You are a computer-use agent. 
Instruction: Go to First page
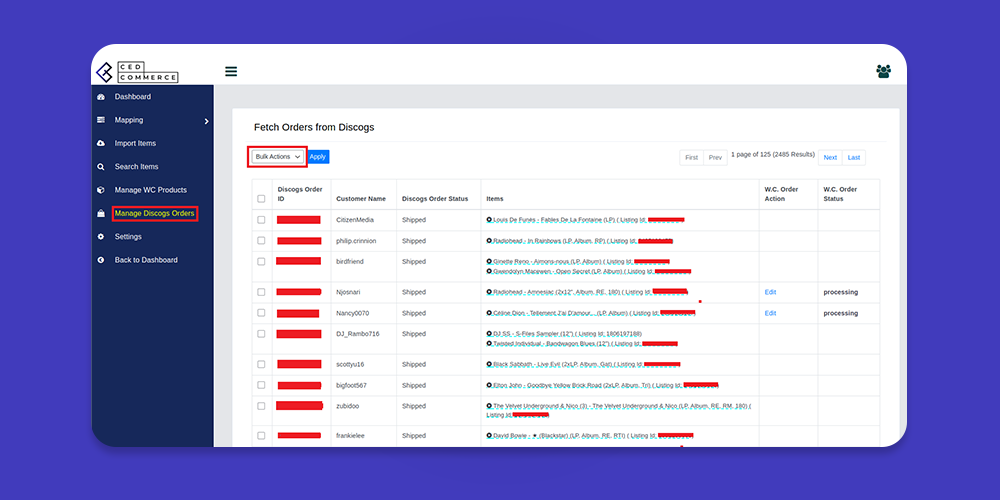pos(691,158)
